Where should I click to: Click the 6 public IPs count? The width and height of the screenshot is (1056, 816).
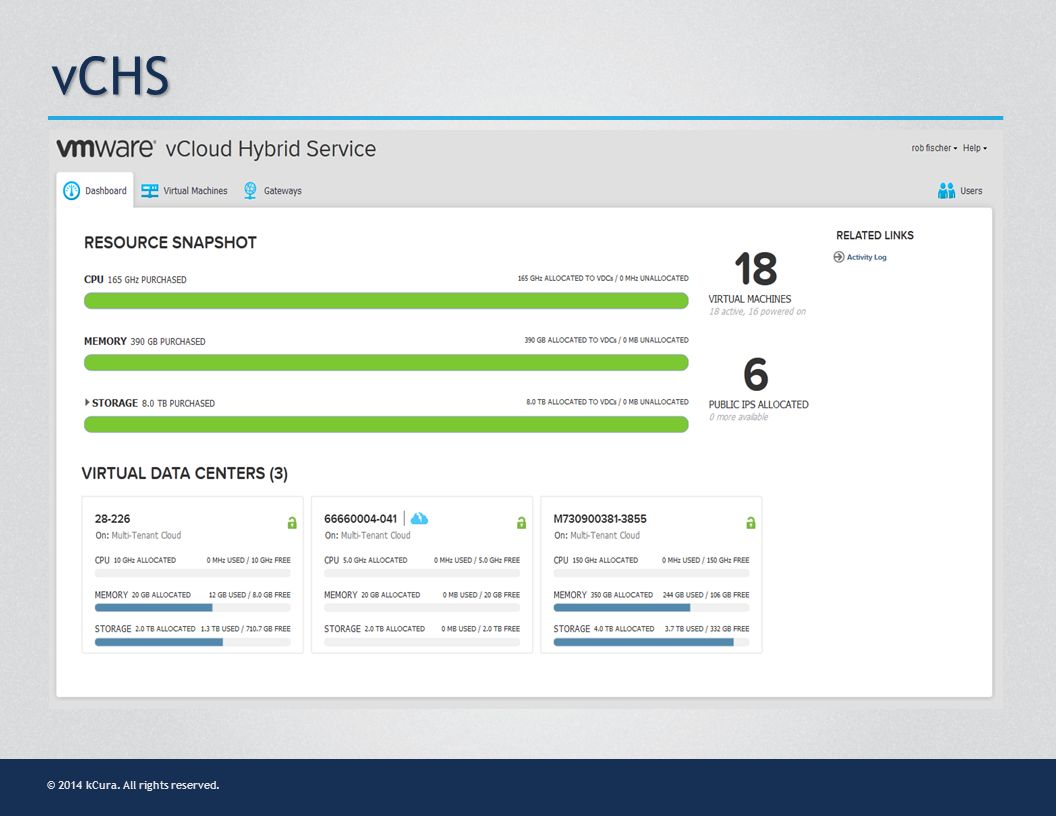(x=756, y=374)
